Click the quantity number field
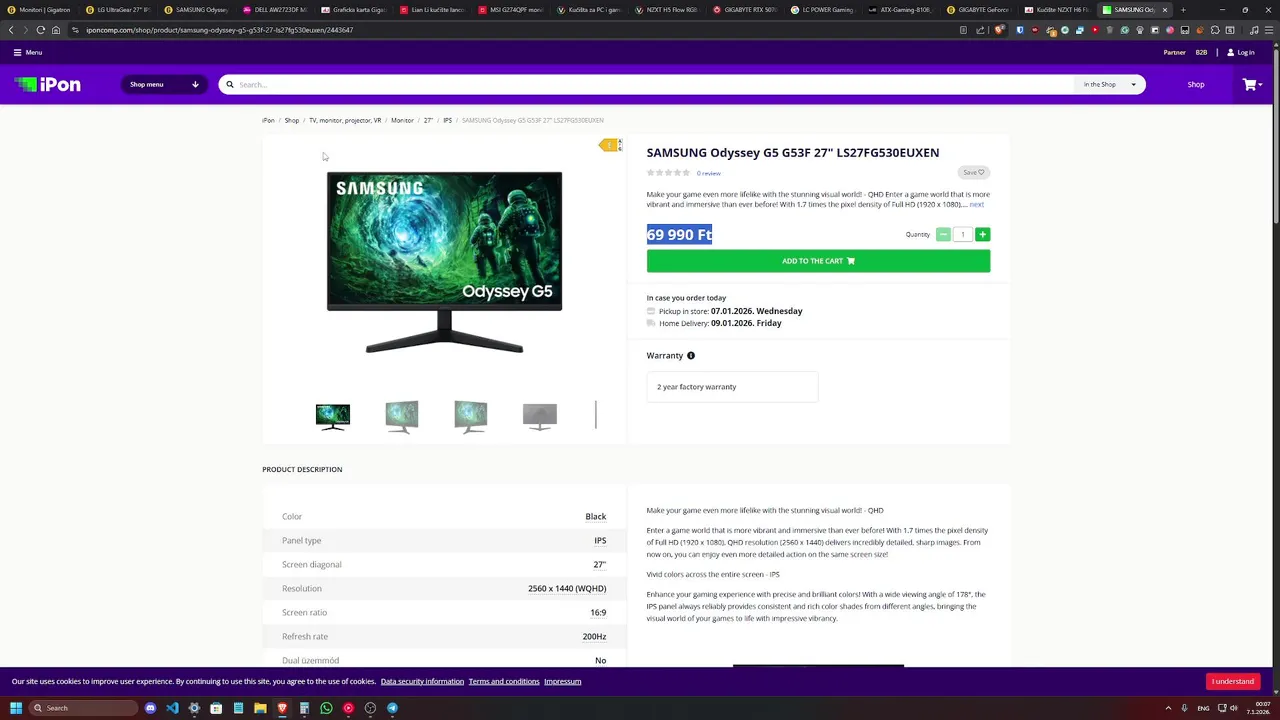Image resolution: width=1280 pixels, height=720 pixels. pos(963,234)
